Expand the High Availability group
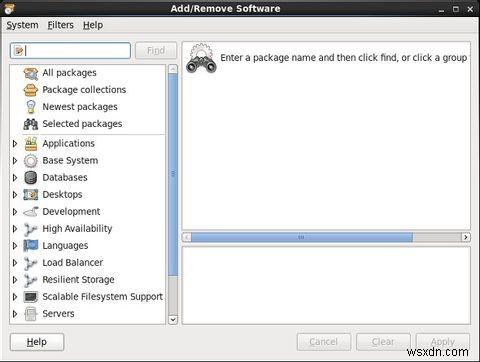Image resolution: width=480 pixels, height=362 pixels. [x=15, y=229]
